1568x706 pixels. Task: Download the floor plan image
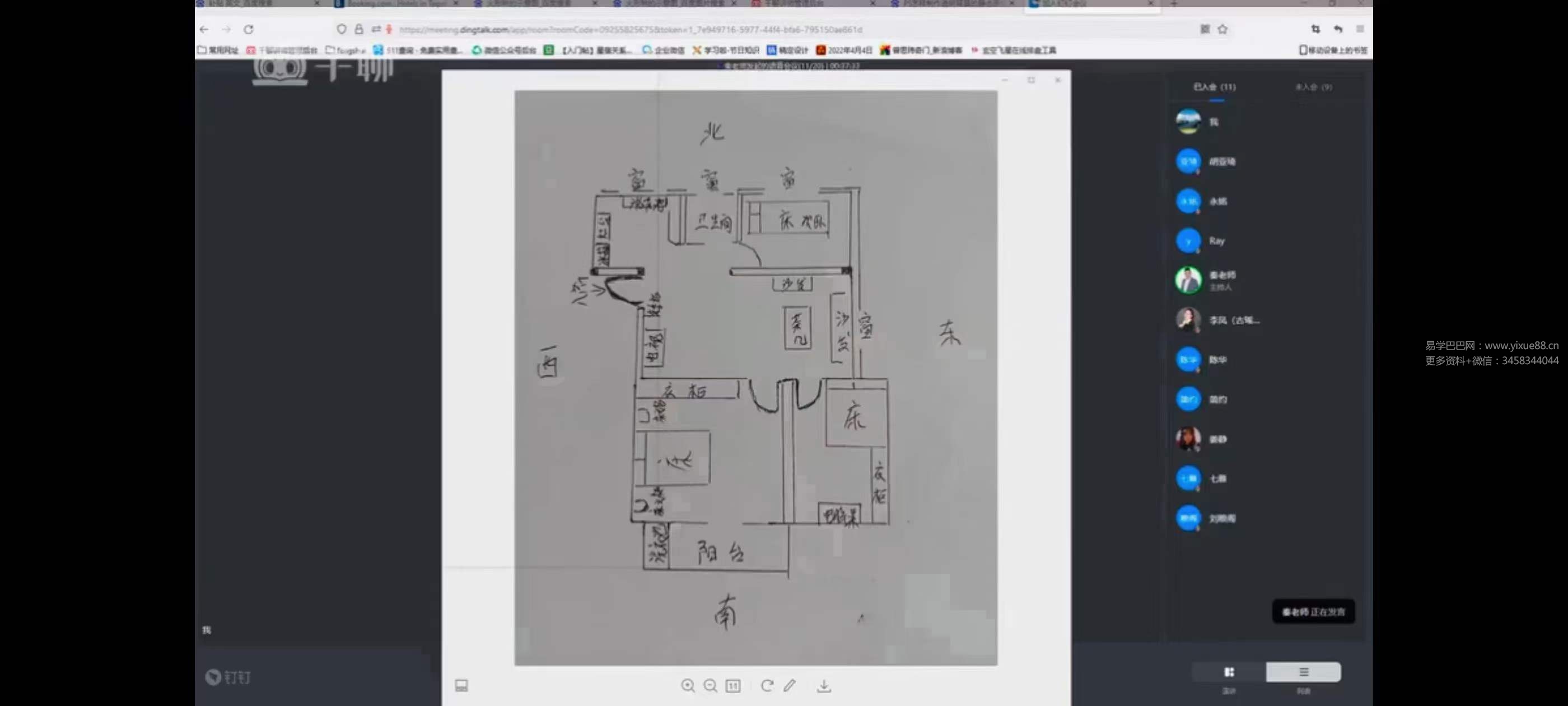coord(825,685)
